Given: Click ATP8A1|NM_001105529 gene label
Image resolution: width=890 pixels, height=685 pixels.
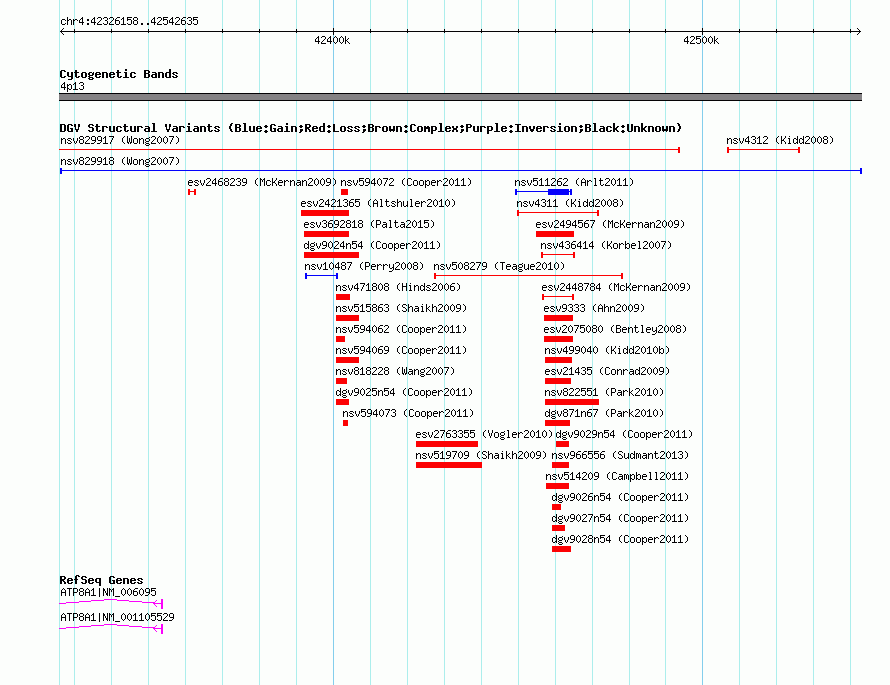Looking at the screenshot, I should click(x=117, y=617).
